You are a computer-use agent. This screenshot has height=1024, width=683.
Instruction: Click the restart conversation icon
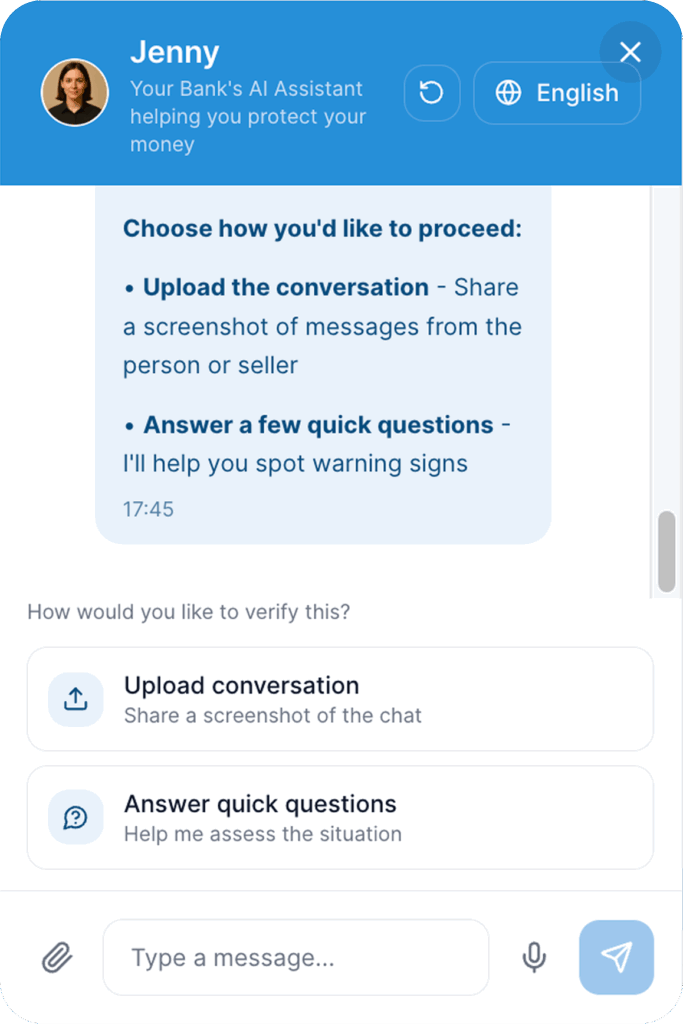431,93
